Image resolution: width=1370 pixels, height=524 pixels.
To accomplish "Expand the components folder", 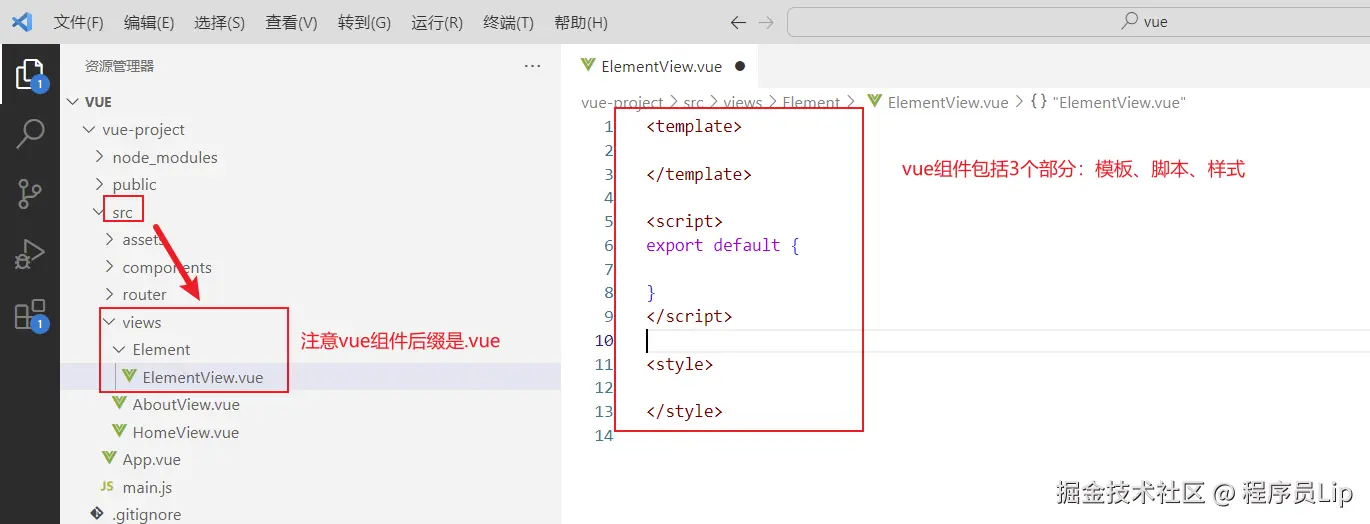I will pyautogui.click(x=109, y=267).
